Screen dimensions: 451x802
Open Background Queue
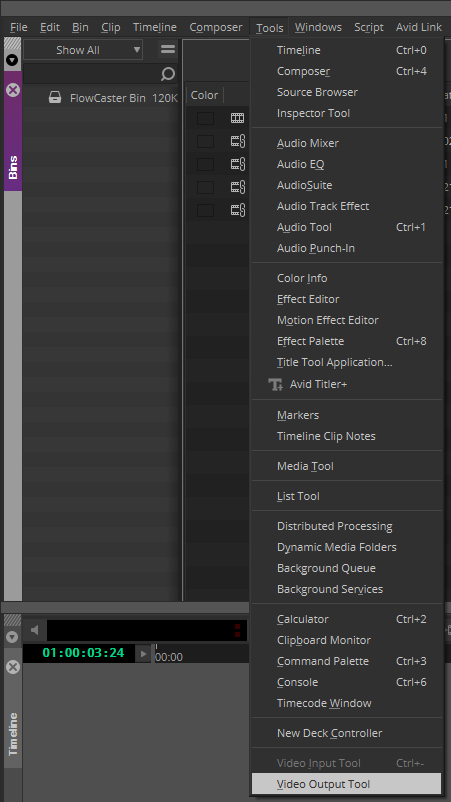tap(347, 568)
